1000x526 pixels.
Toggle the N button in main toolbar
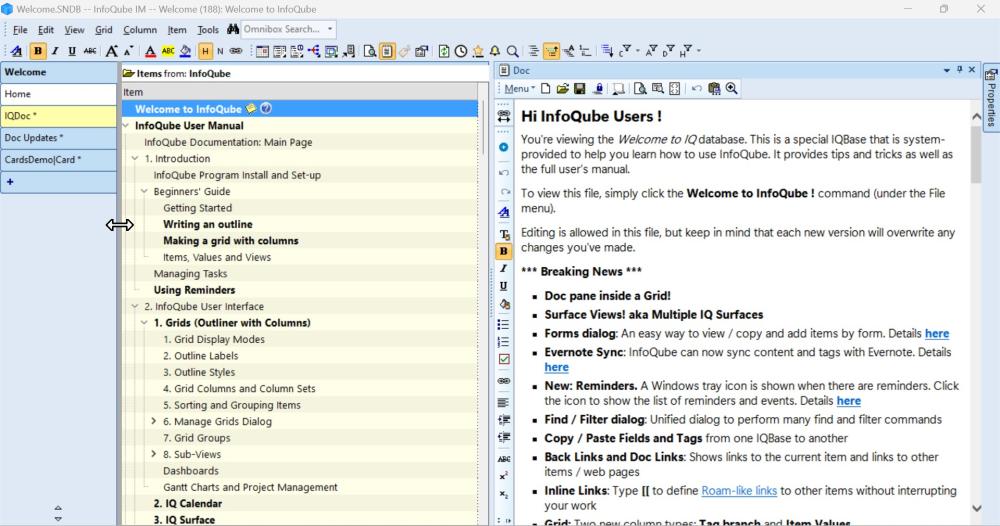pyautogui.click(x=220, y=51)
